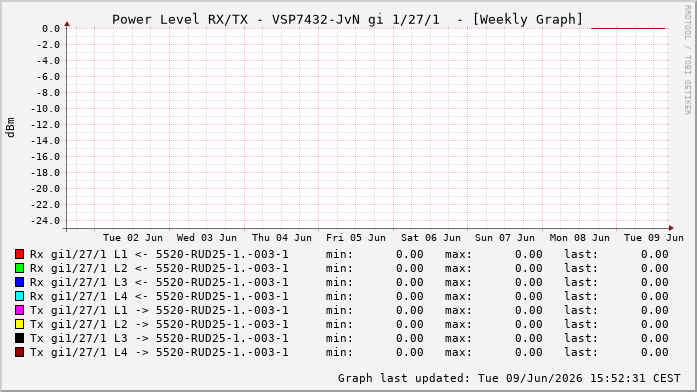Image resolution: width=697 pixels, height=392 pixels.
Task: Click y-axis value '-4.0'
Action: [x=48, y=61]
